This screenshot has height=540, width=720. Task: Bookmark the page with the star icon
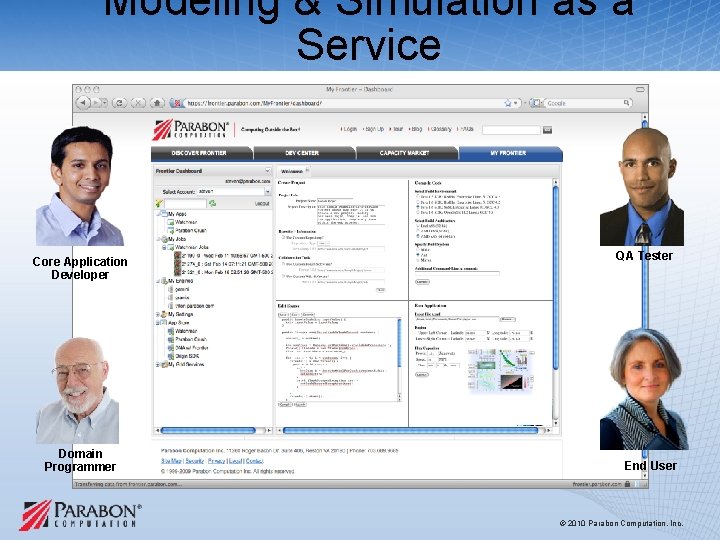pos(508,103)
